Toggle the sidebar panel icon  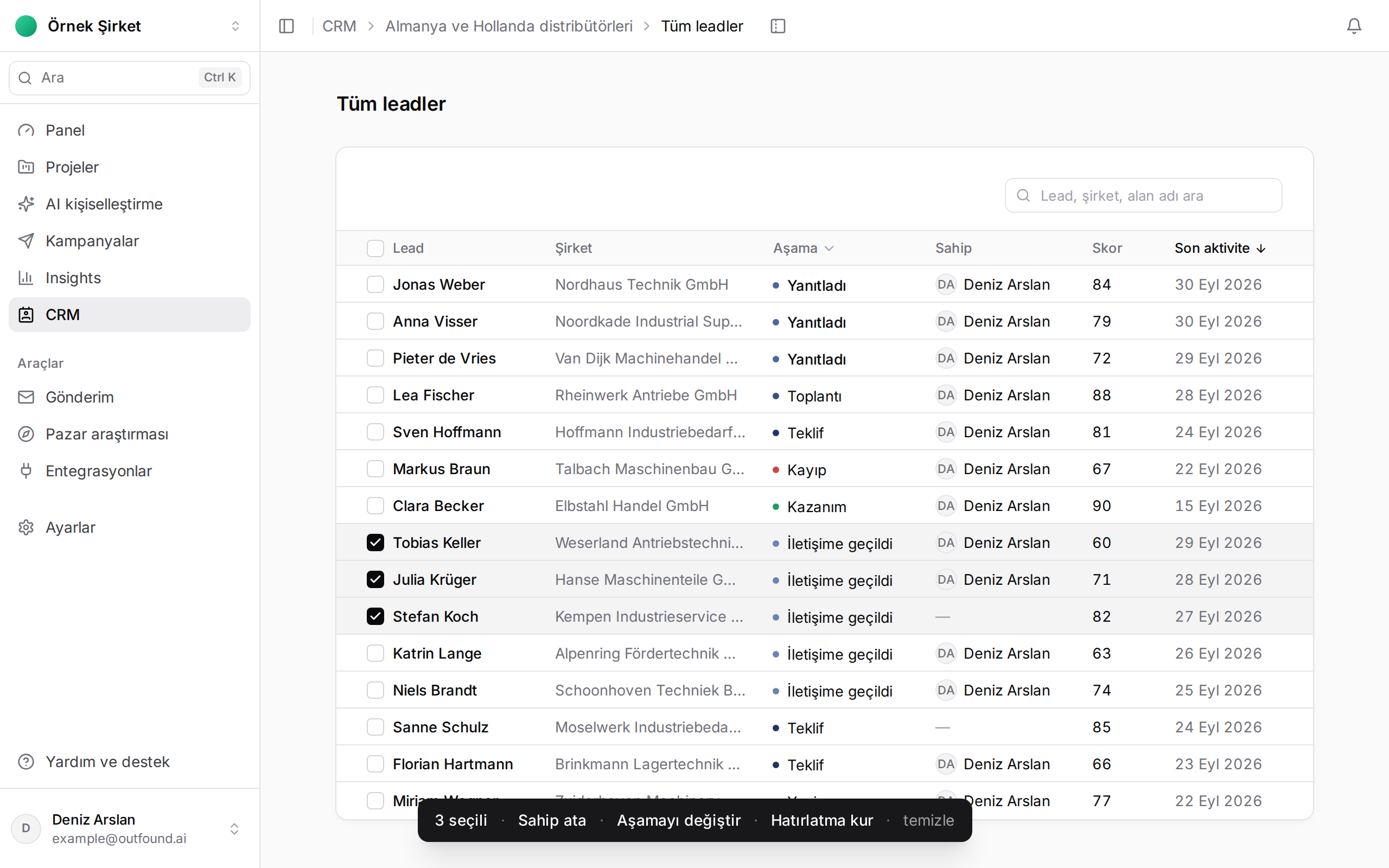[286, 26]
